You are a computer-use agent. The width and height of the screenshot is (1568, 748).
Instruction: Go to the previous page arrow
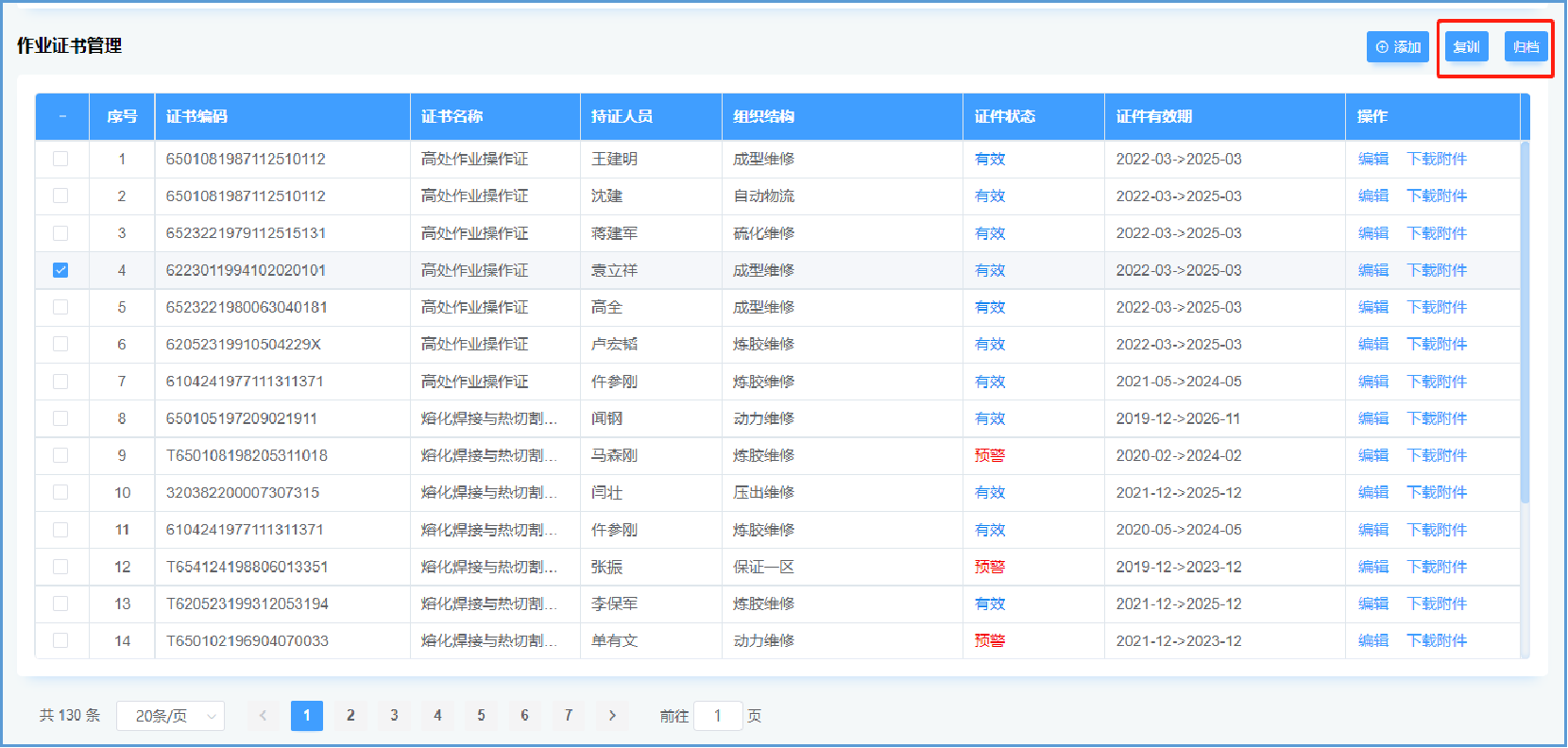[263, 716]
